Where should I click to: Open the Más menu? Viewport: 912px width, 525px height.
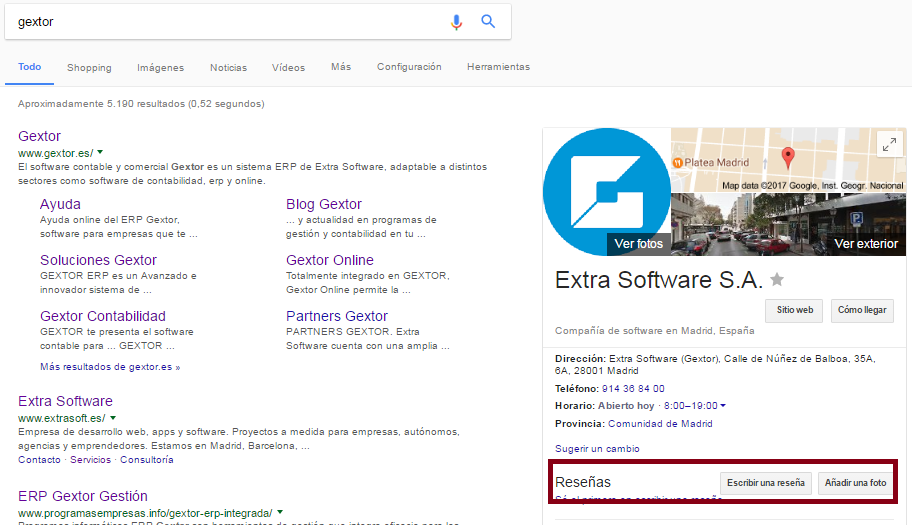tap(341, 67)
